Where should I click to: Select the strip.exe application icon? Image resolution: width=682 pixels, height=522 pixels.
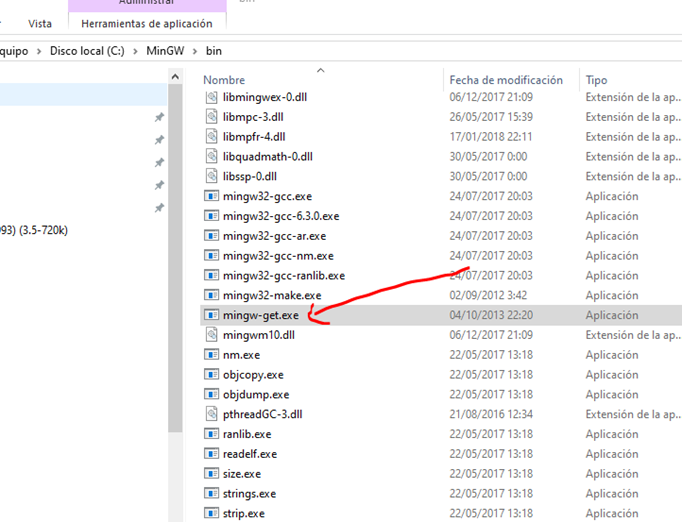211,513
